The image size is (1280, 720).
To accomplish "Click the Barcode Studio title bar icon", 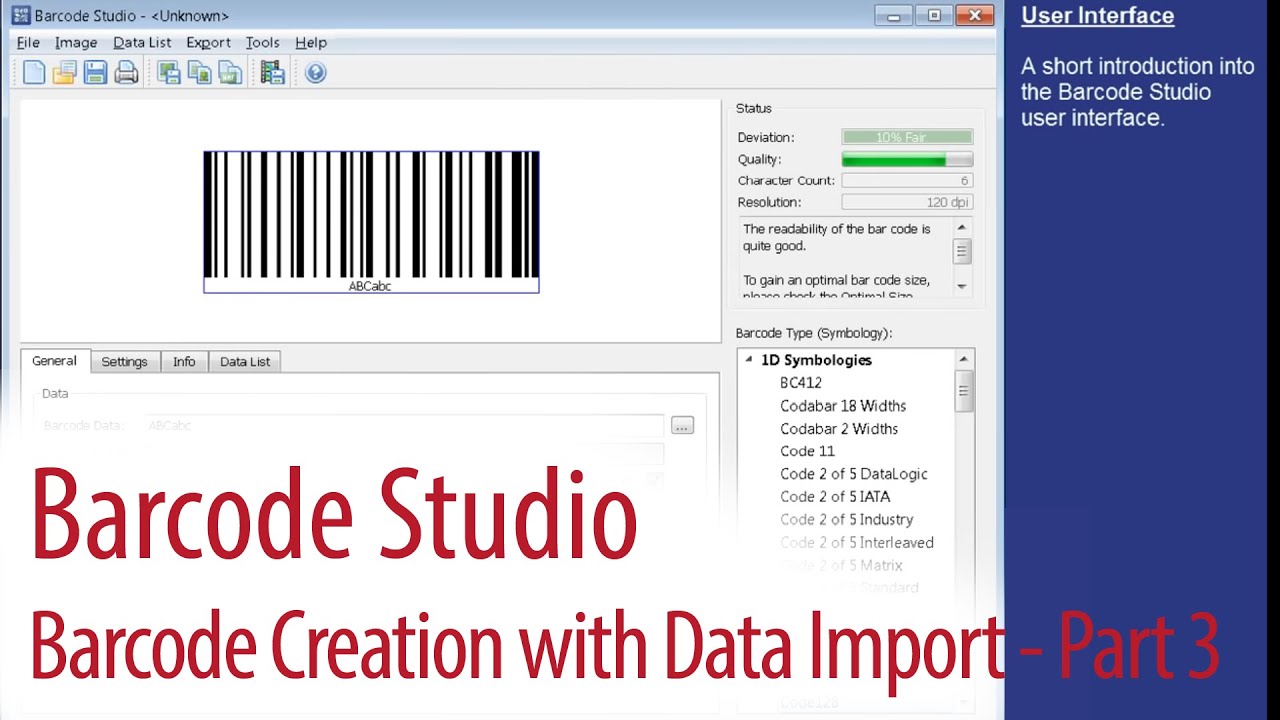I will (x=20, y=15).
